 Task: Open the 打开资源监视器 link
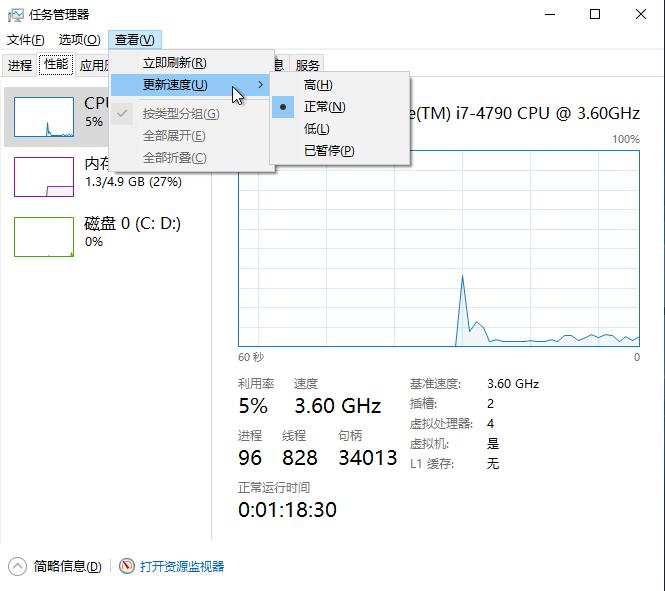pyautogui.click(x=182, y=566)
